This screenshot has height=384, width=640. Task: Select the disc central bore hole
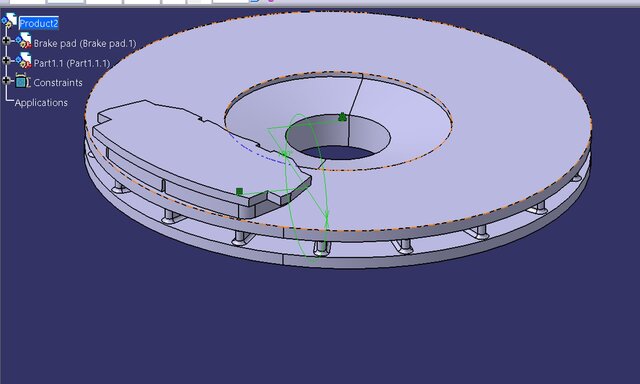click(x=338, y=137)
